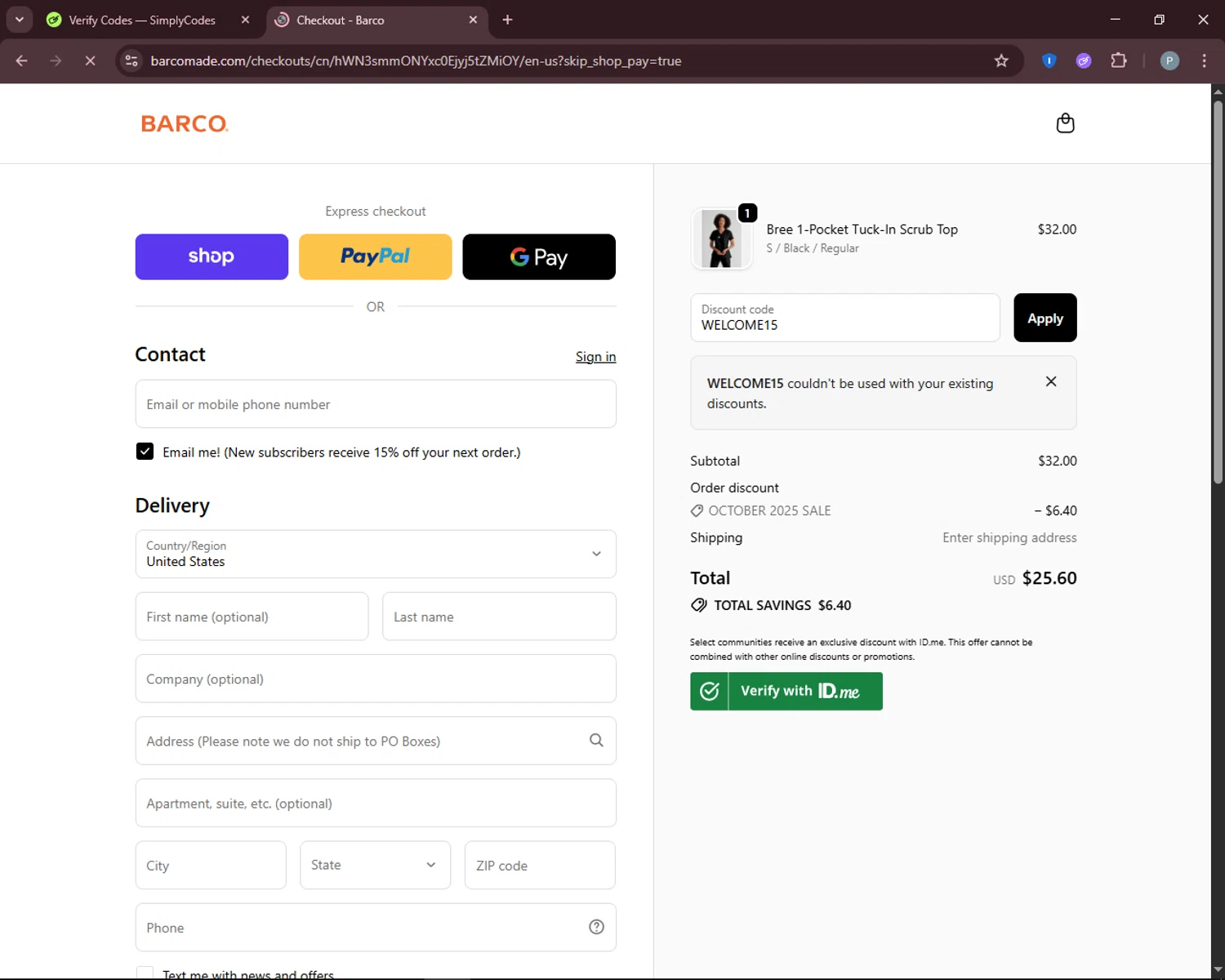Viewport: 1225px width, 980px height.
Task: Focus the Phone field
Action: (x=376, y=927)
